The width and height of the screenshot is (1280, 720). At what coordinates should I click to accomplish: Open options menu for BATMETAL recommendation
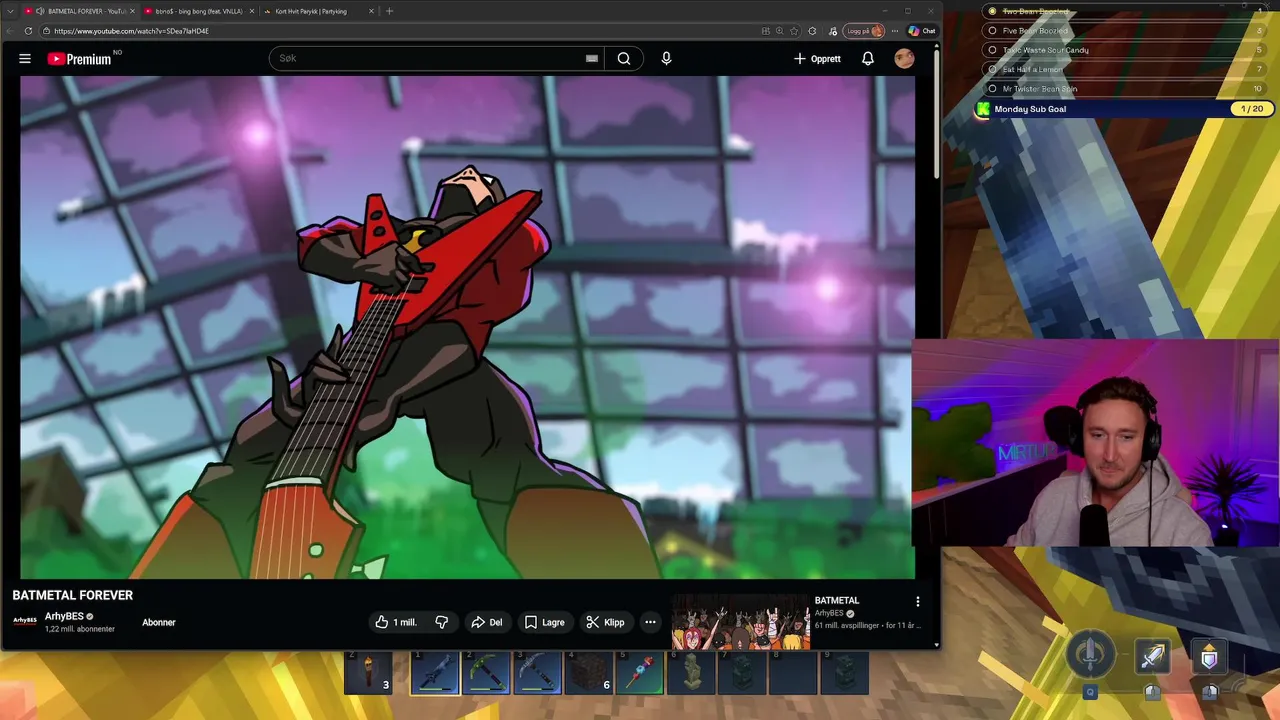point(917,602)
